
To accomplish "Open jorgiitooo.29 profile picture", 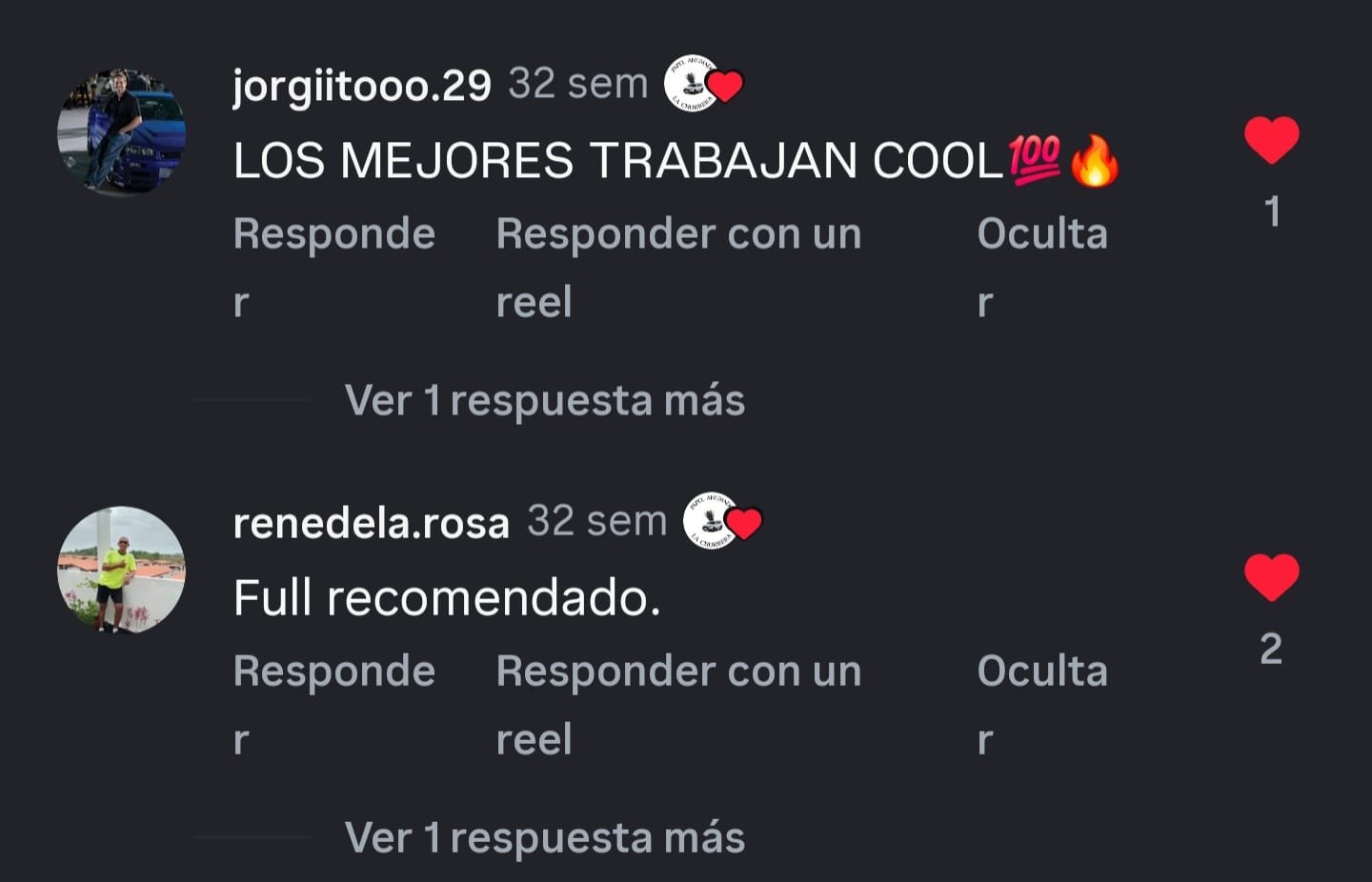I will (x=122, y=131).
